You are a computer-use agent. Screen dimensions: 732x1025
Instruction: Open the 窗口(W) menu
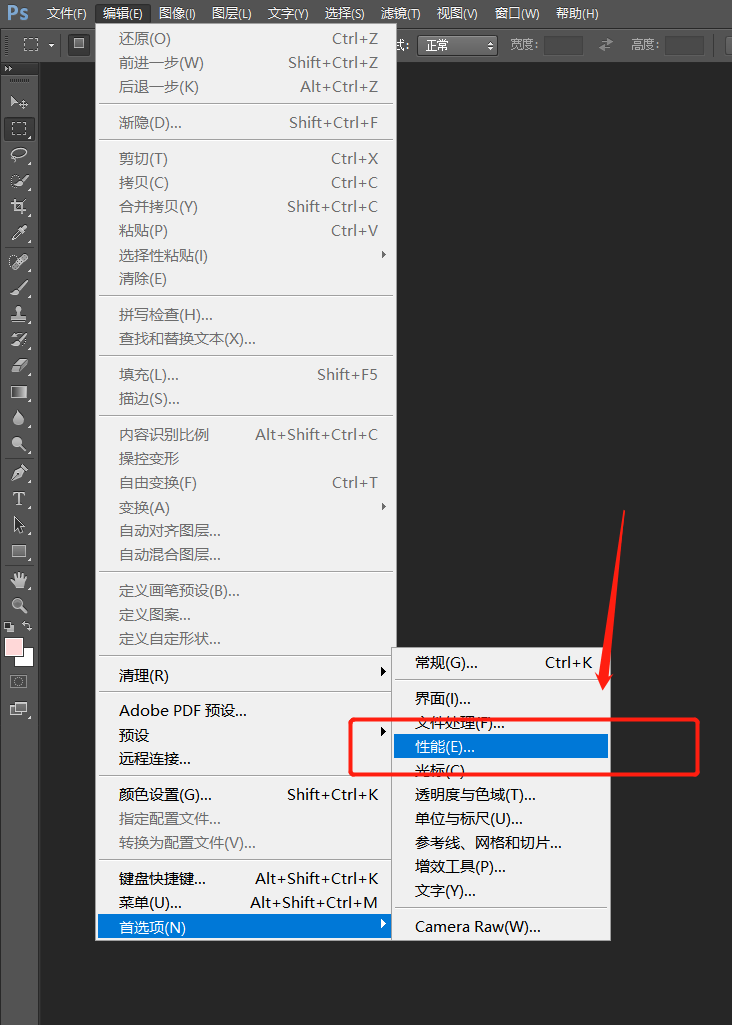(x=517, y=13)
